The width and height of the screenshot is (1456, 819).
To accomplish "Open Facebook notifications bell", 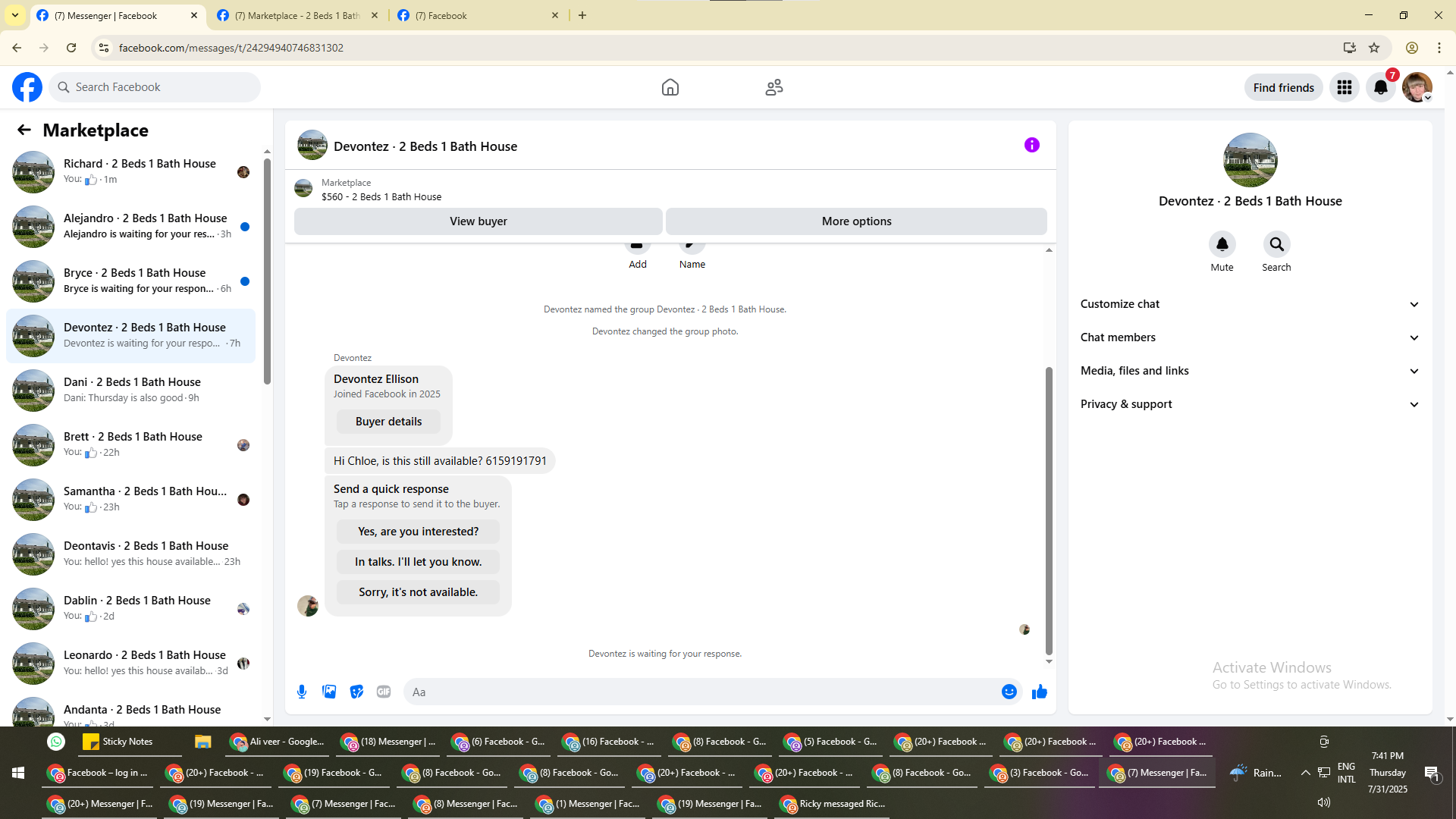I will pos(1380,87).
